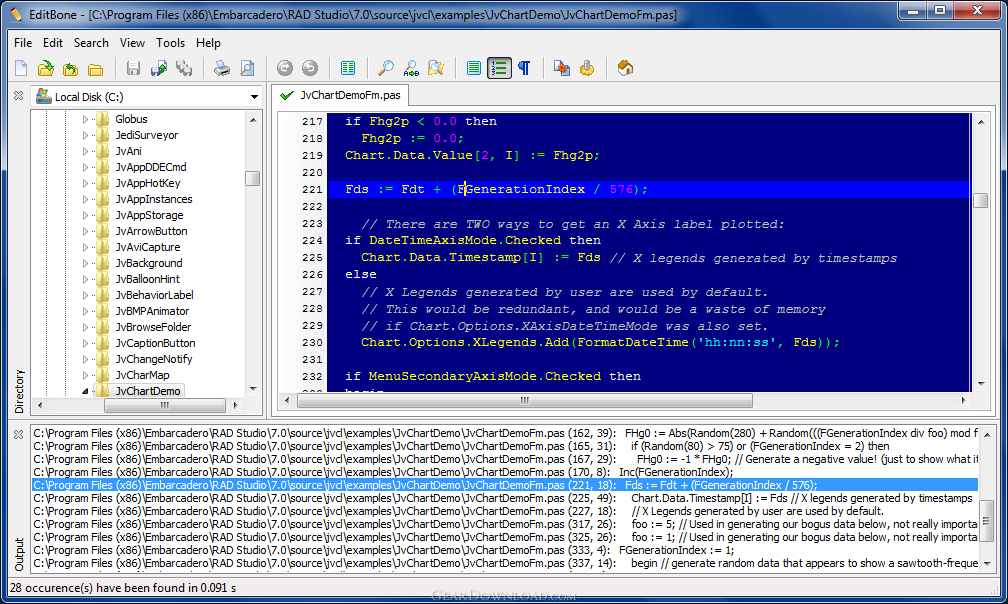
Task: Click the Print icon
Action: (222, 68)
